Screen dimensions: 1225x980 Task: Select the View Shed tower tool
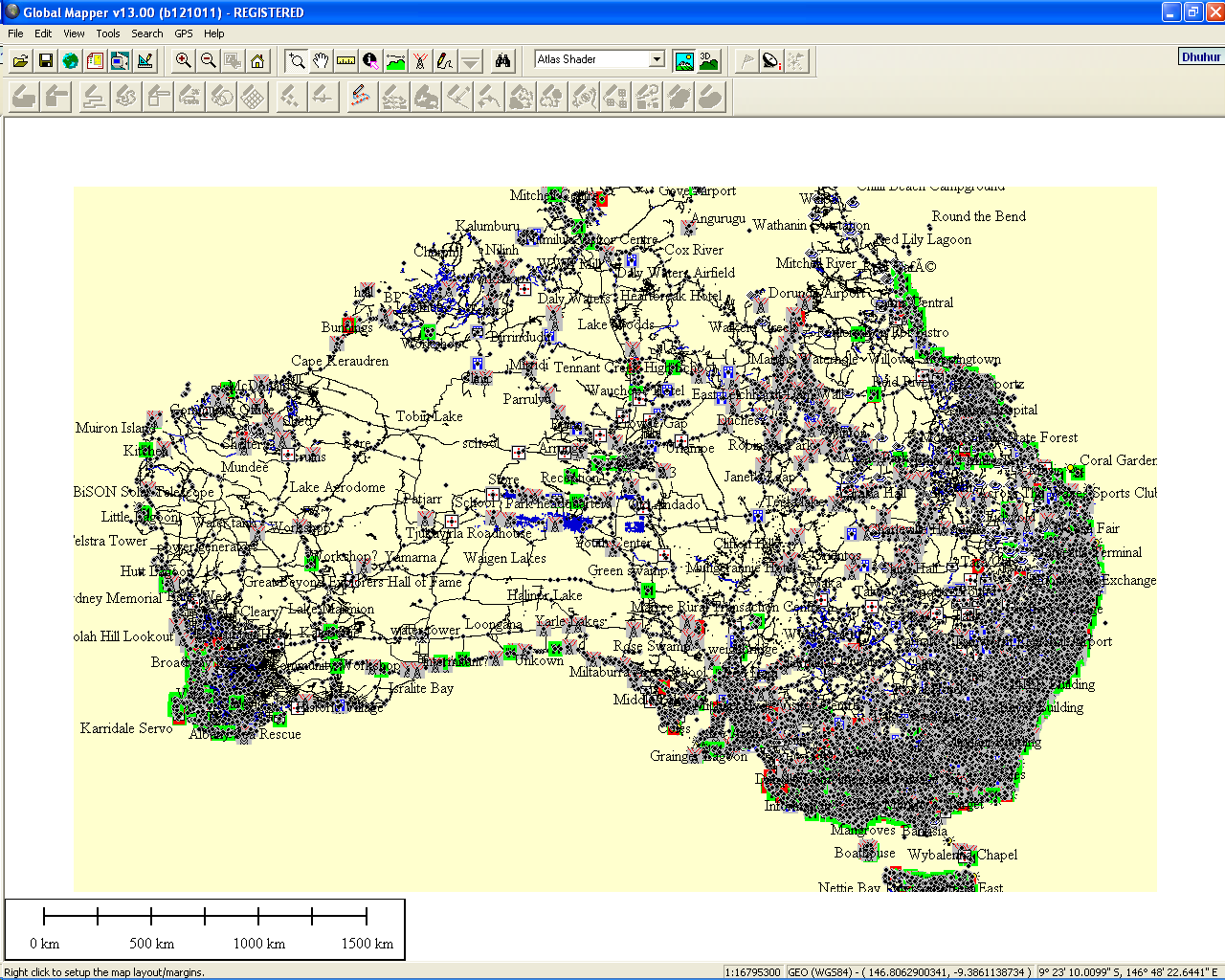tap(421, 61)
